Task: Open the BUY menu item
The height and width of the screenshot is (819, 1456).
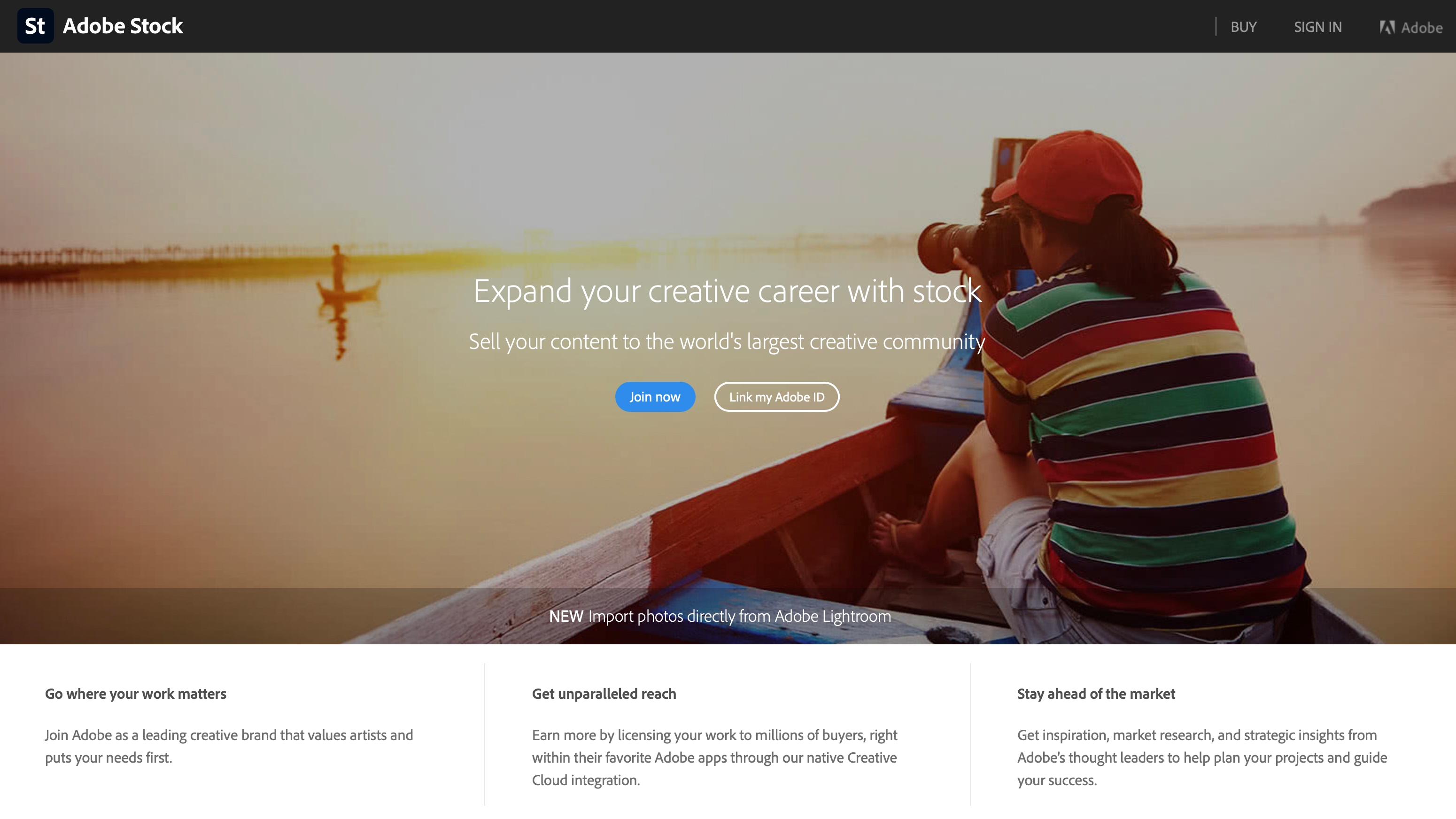Action: coord(1244,27)
